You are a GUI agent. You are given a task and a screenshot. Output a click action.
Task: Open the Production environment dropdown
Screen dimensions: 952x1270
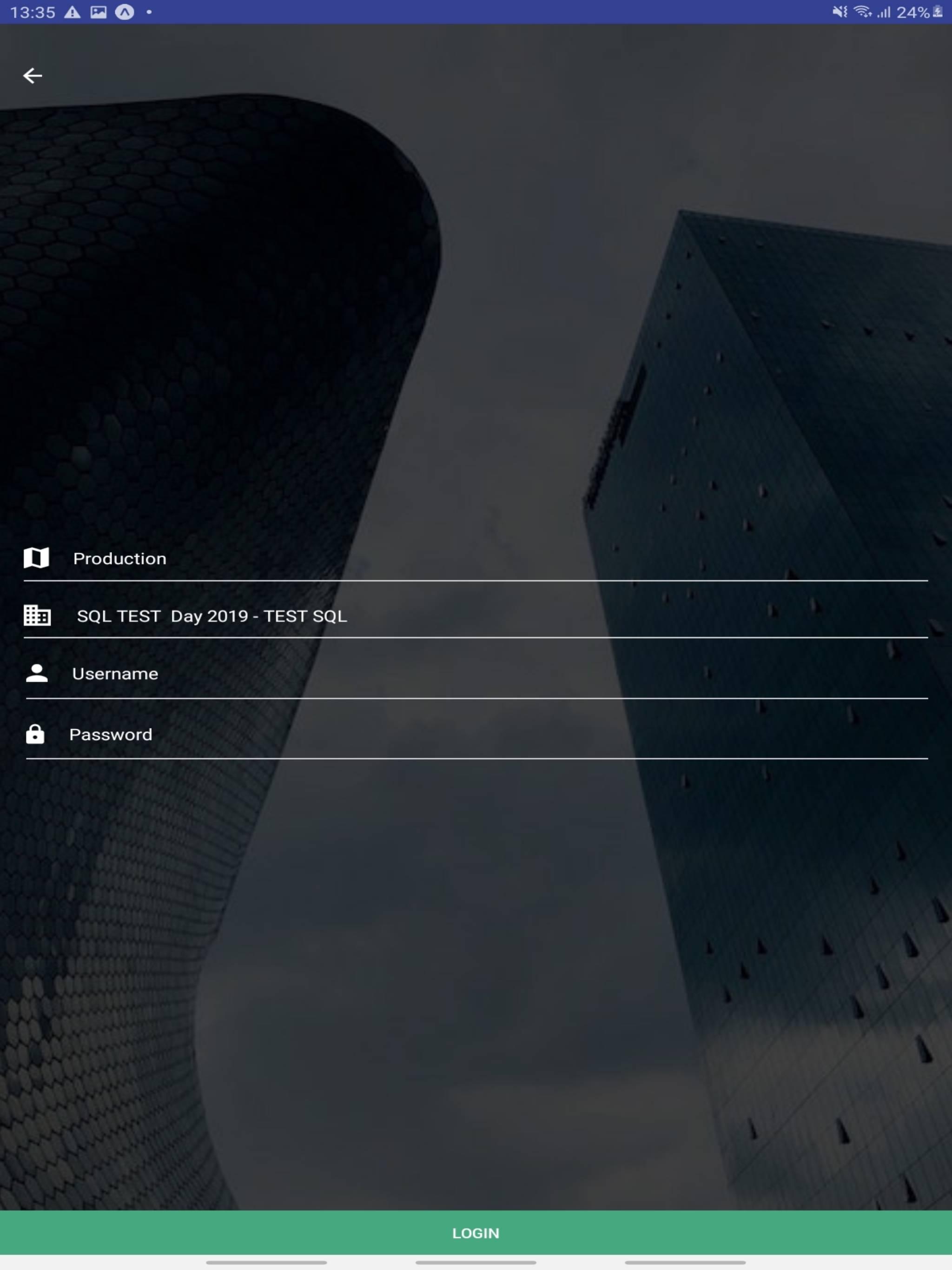coord(476,558)
